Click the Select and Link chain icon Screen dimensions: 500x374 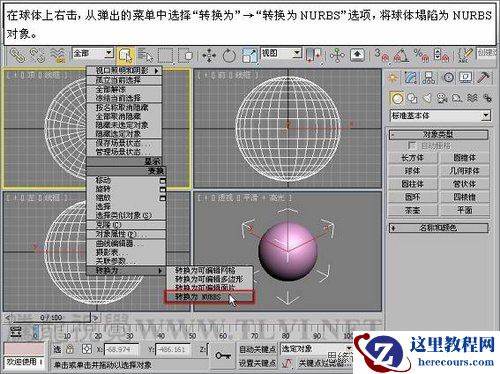pos(17,55)
